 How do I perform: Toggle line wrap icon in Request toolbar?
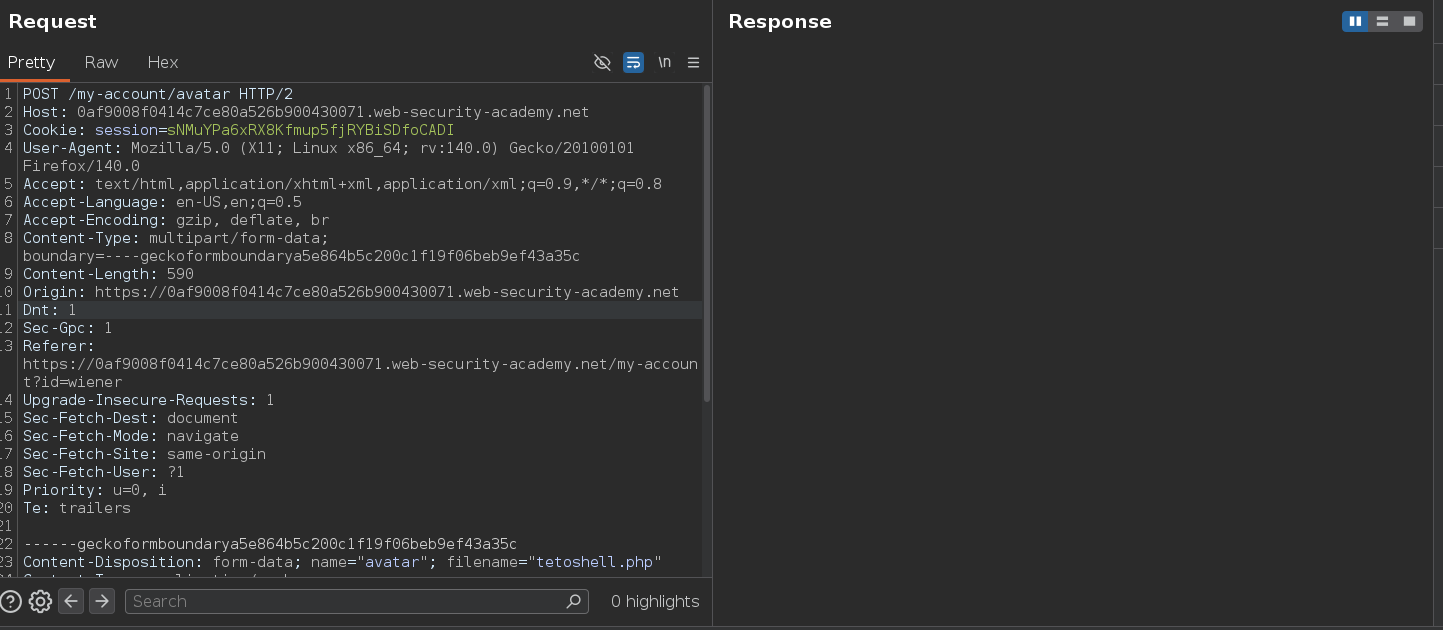point(633,62)
